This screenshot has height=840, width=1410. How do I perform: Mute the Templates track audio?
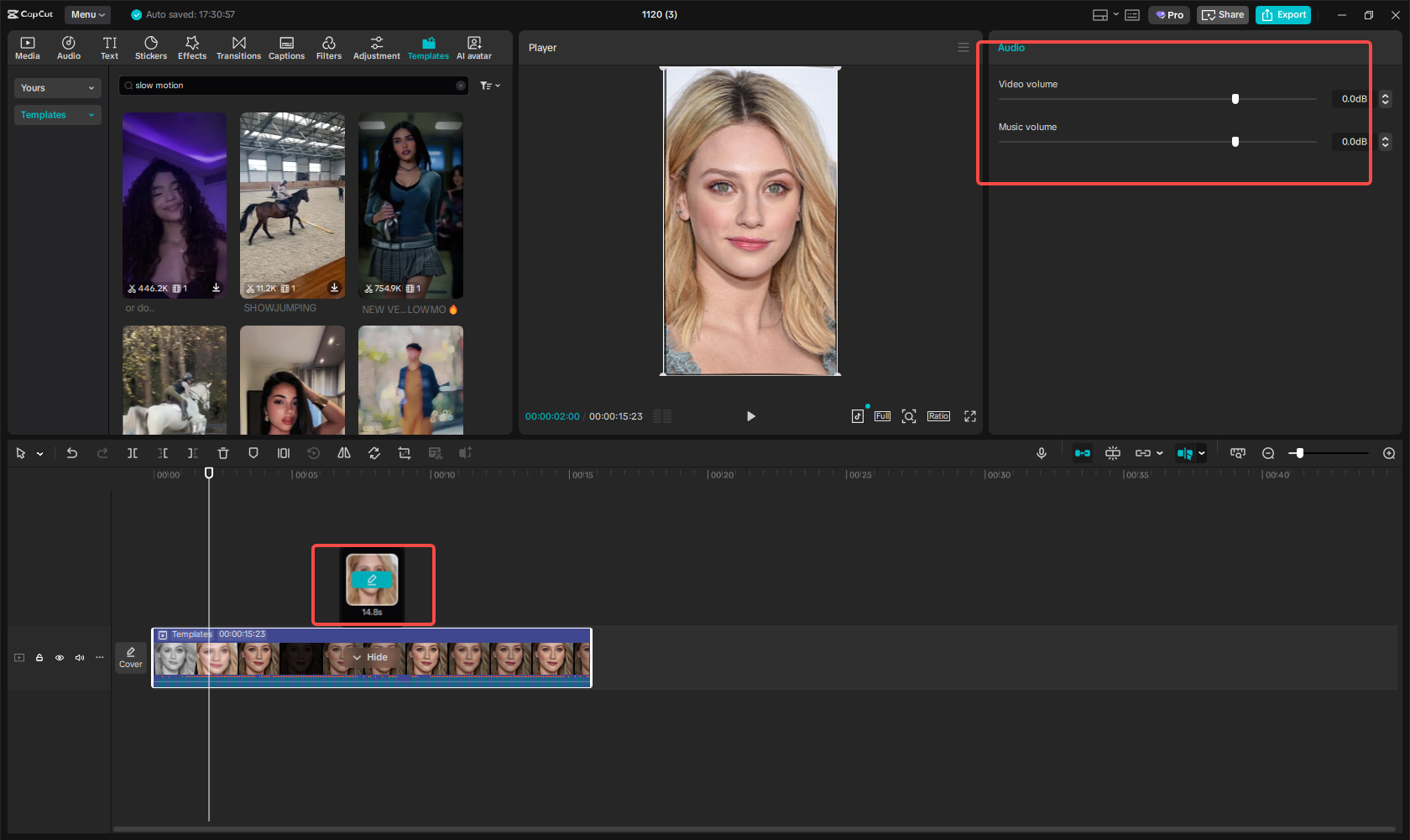coord(79,657)
